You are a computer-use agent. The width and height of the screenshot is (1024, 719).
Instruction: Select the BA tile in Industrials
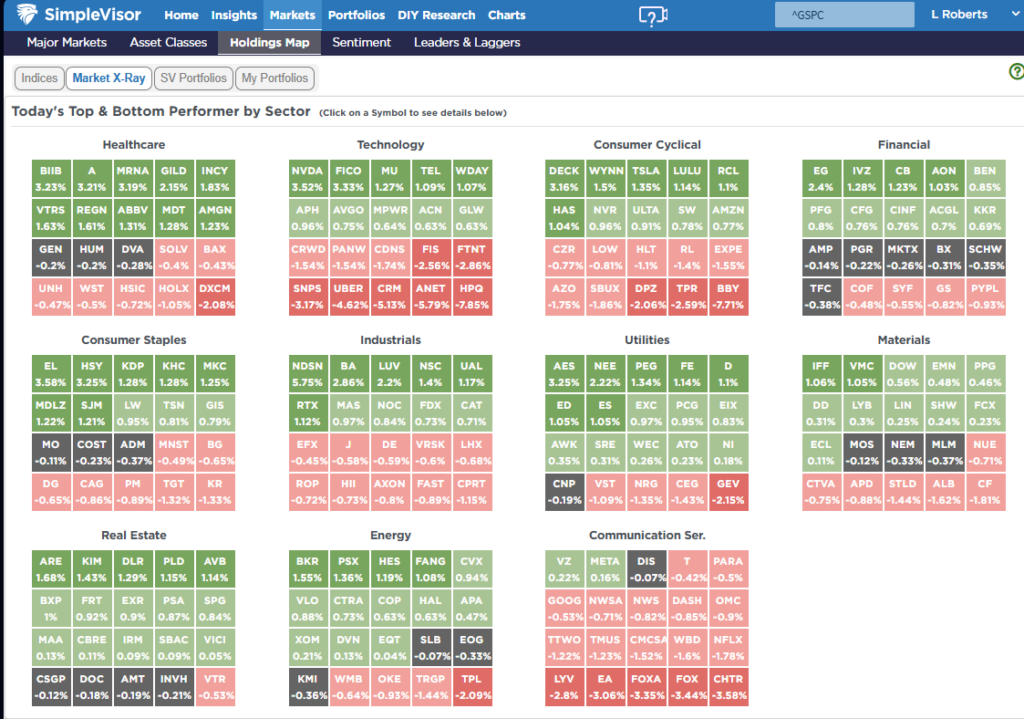tap(348, 374)
